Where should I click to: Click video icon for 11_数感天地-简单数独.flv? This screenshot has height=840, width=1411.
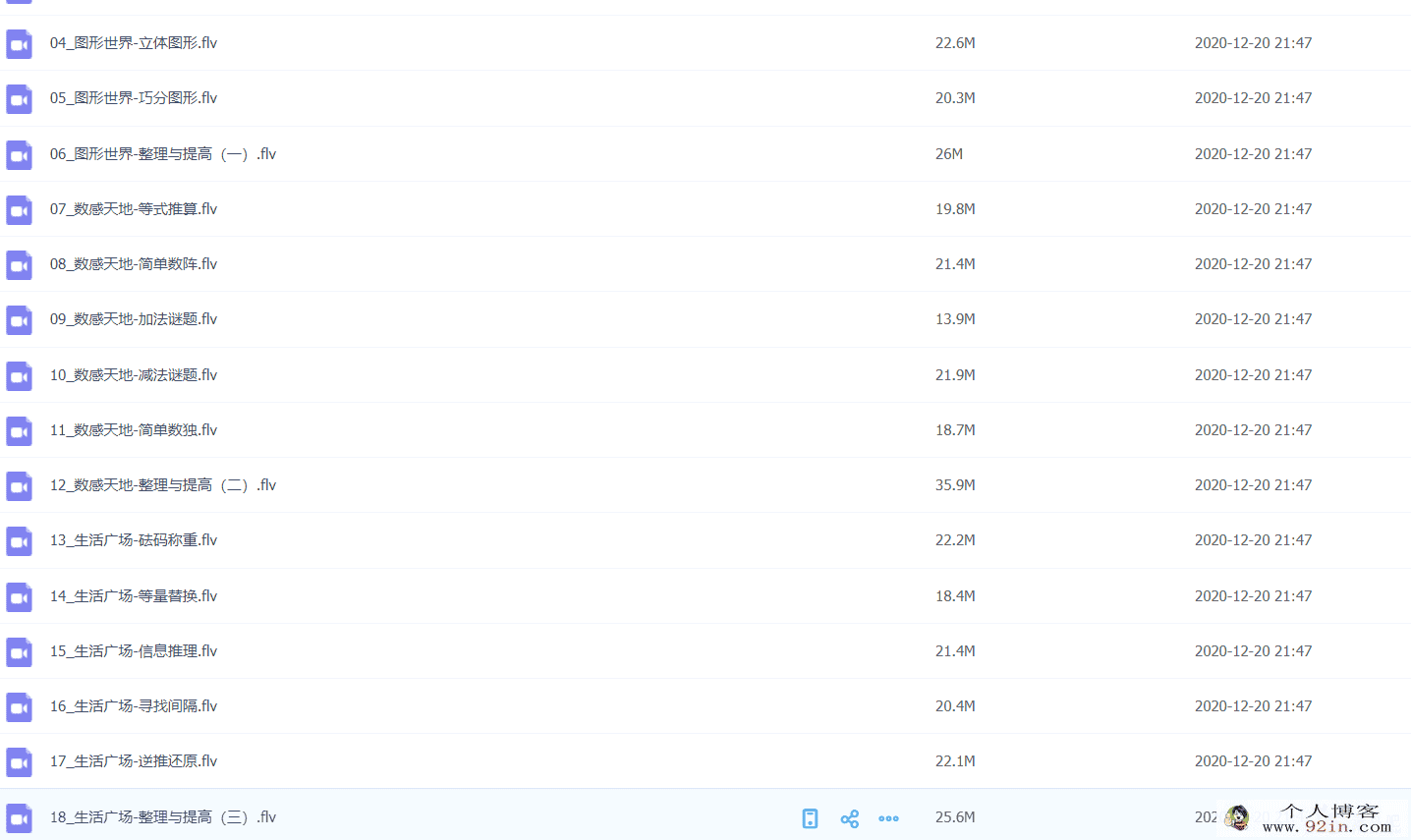(x=19, y=431)
